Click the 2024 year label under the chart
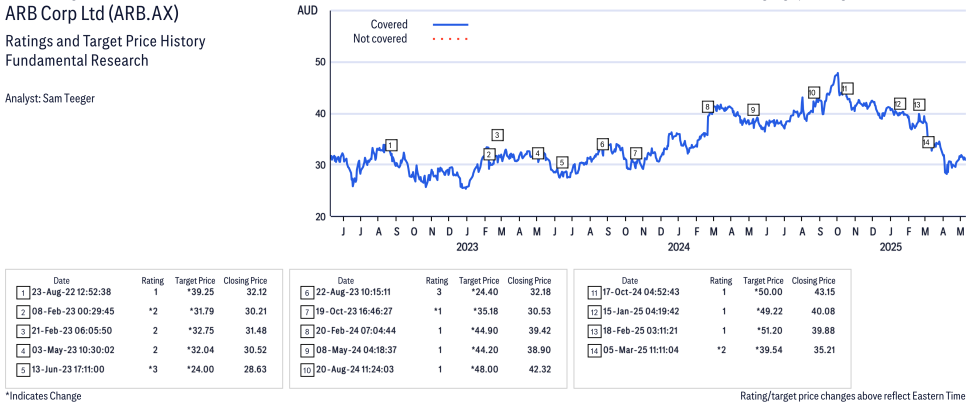This screenshot has width=976, height=402. [679, 247]
